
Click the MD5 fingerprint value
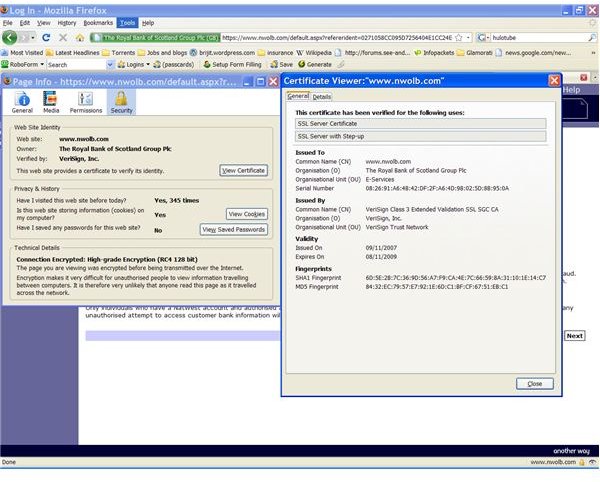437,287
